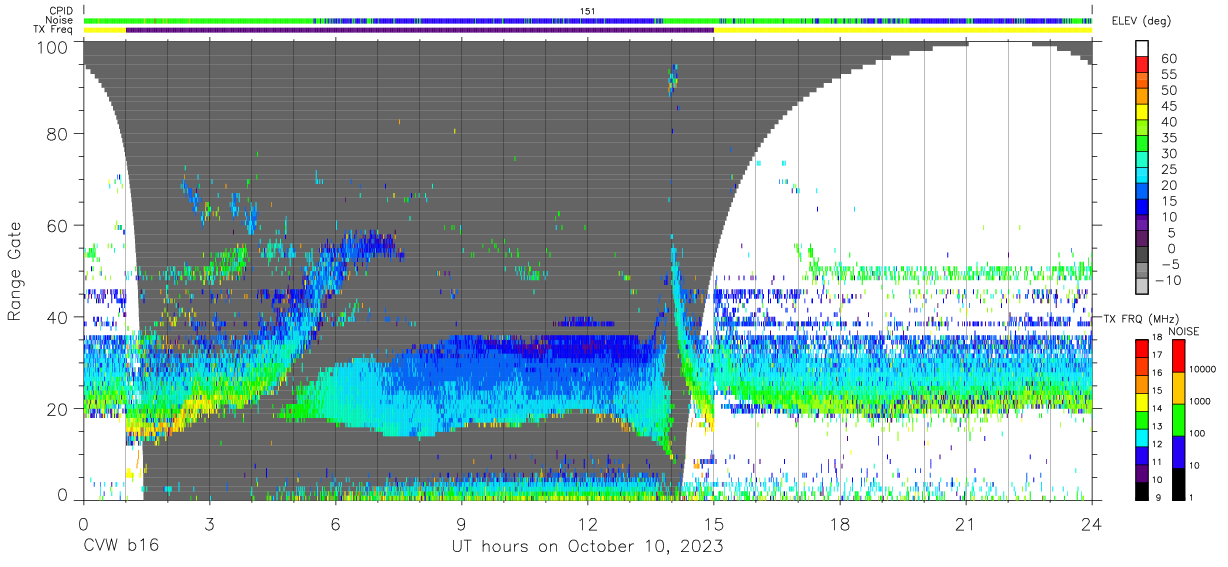Click the Range Gate axis title
Screen dimensions: 1228x567
15,272
